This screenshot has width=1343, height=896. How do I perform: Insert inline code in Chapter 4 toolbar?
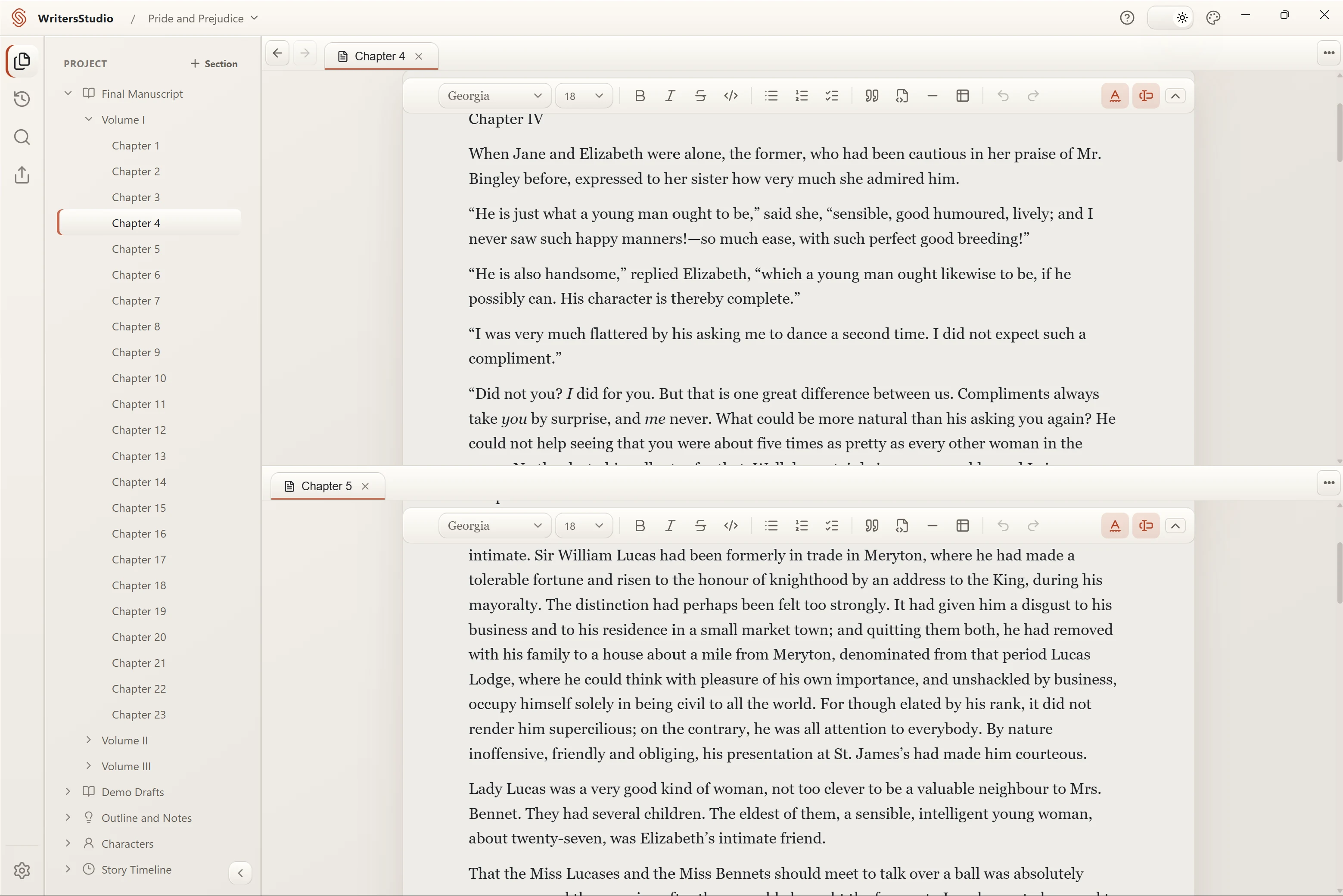click(x=731, y=96)
